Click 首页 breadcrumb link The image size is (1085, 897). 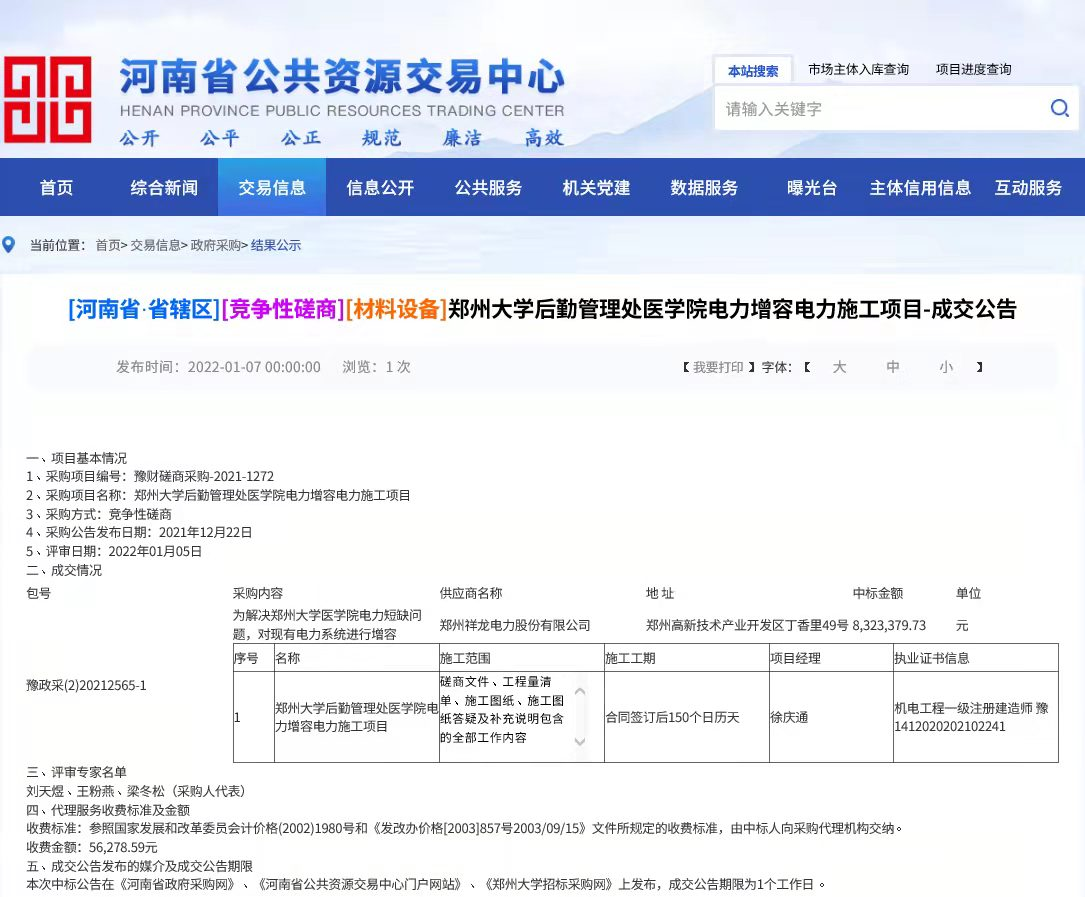click(107, 245)
